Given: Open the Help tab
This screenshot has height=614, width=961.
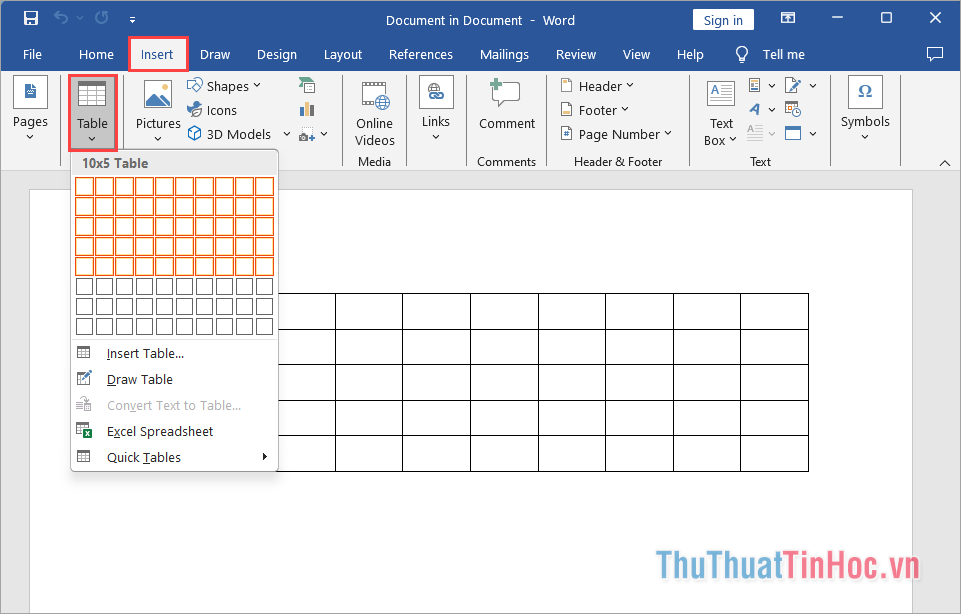Looking at the screenshot, I should click(x=690, y=55).
